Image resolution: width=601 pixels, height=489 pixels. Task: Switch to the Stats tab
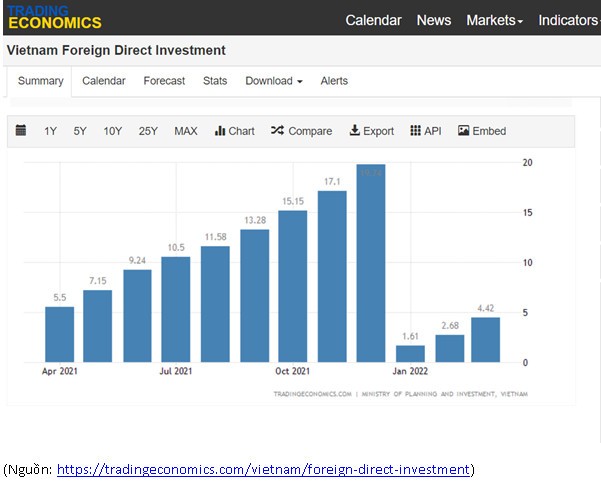pos(215,81)
